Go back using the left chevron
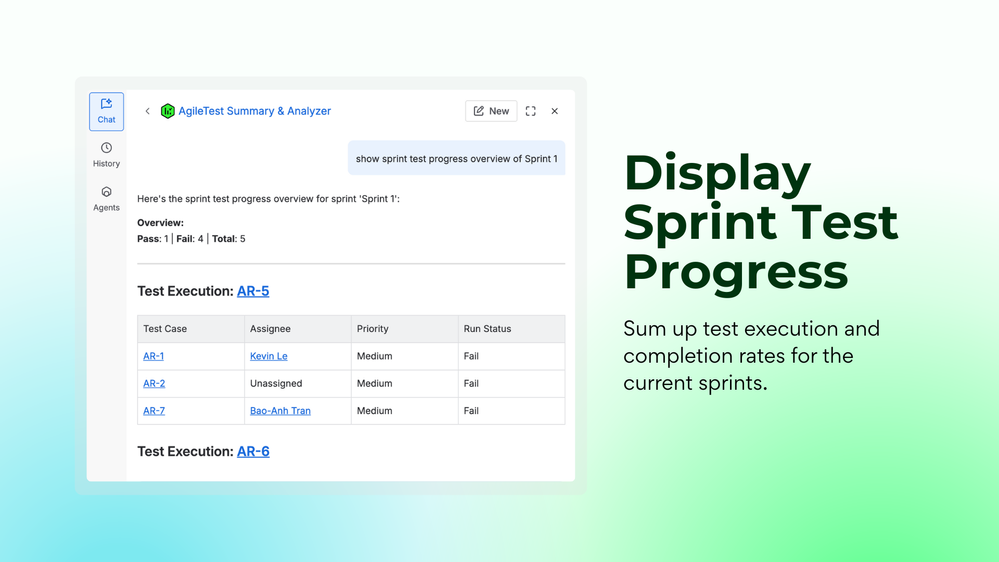The height and width of the screenshot is (562, 999). tap(147, 111)
